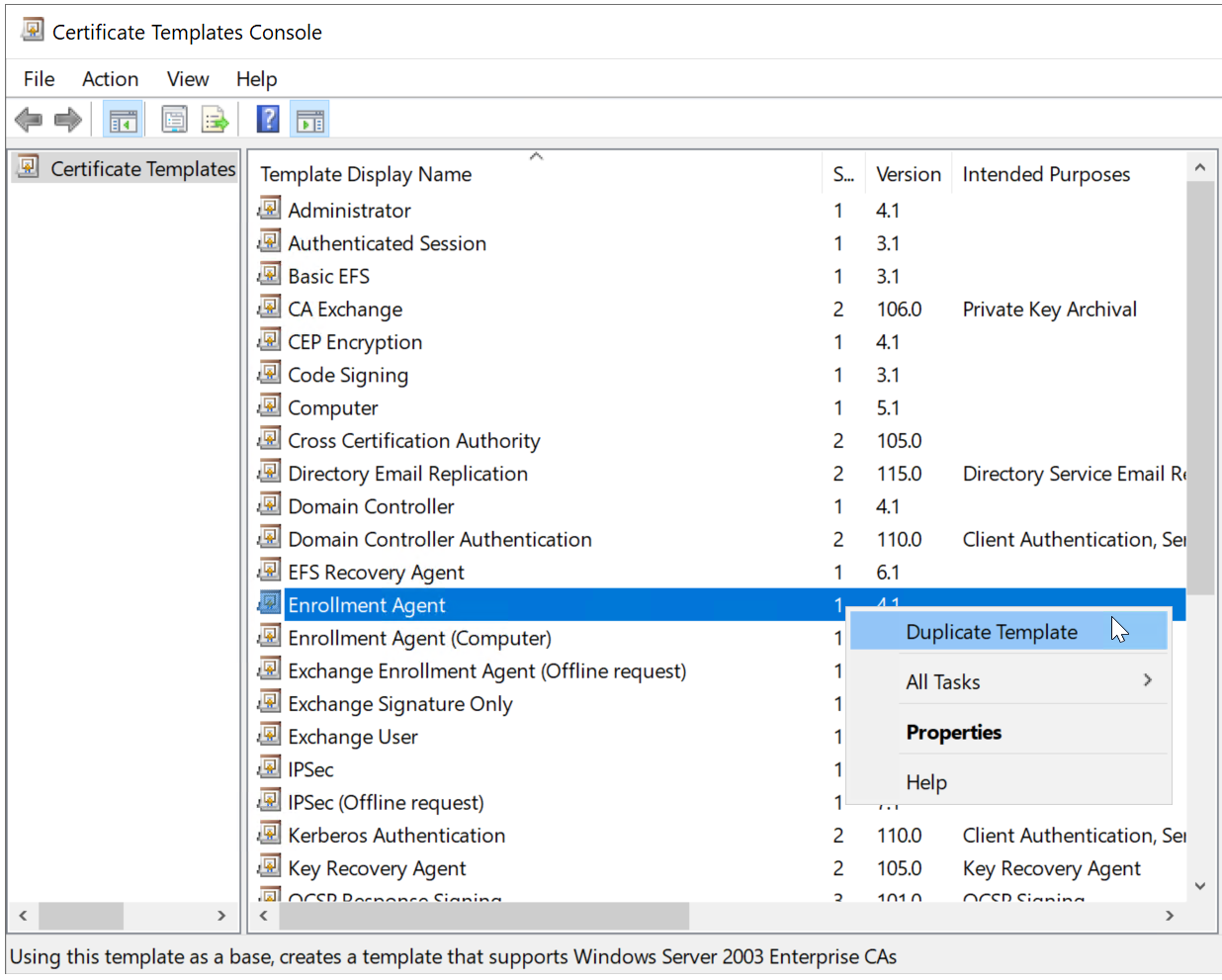Select the Certificate Templates tree node
The height and width of the screenshot is (980, 1222).
[x=142, y=169]
